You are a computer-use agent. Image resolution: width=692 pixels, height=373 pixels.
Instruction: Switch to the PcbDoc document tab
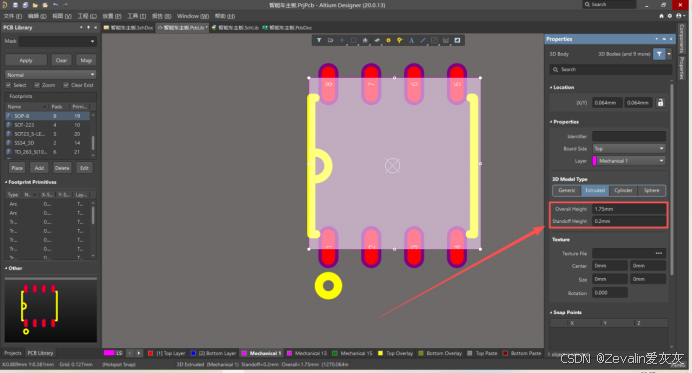pyautogui.click(x=287, y=27)
